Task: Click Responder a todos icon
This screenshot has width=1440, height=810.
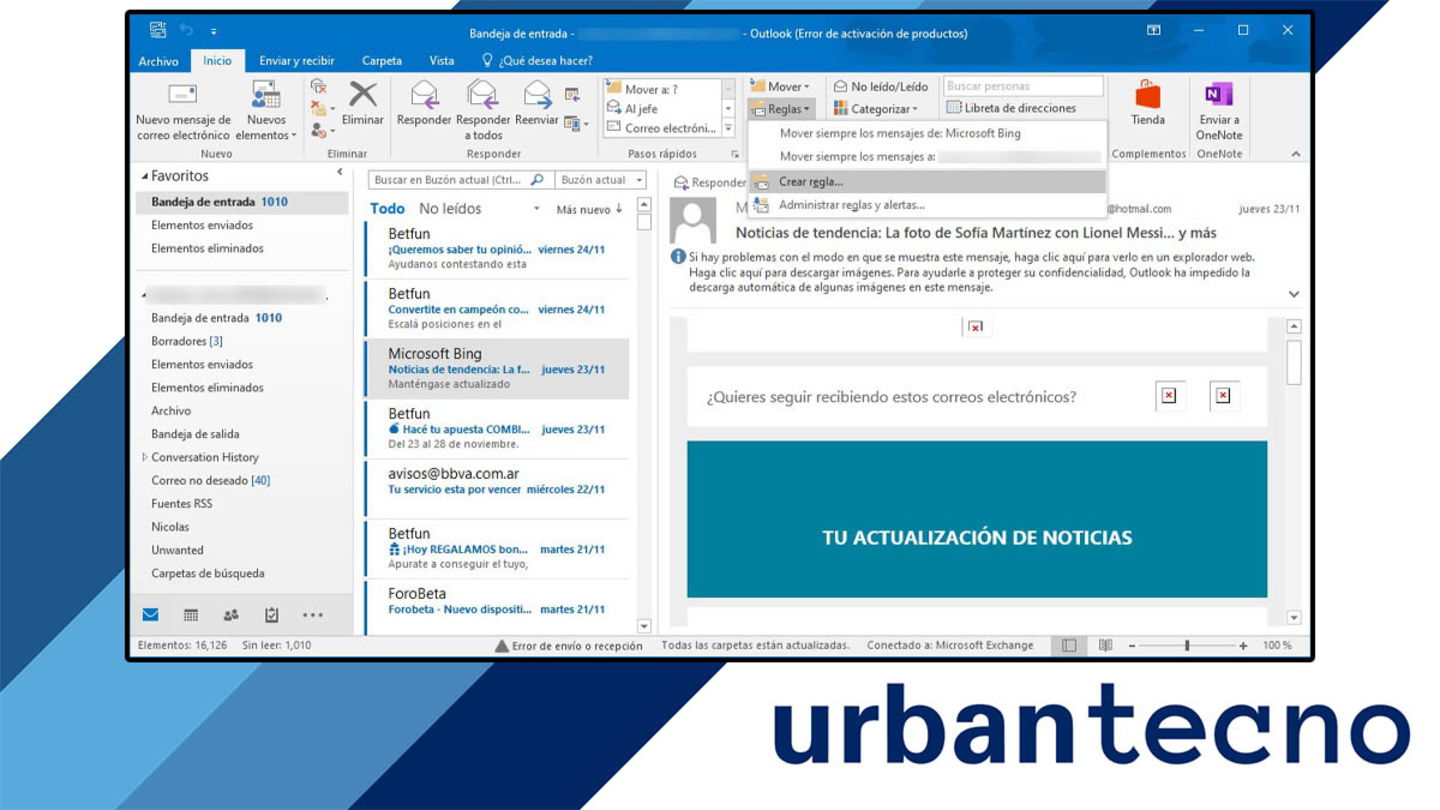Action: [x=482, y=94]
